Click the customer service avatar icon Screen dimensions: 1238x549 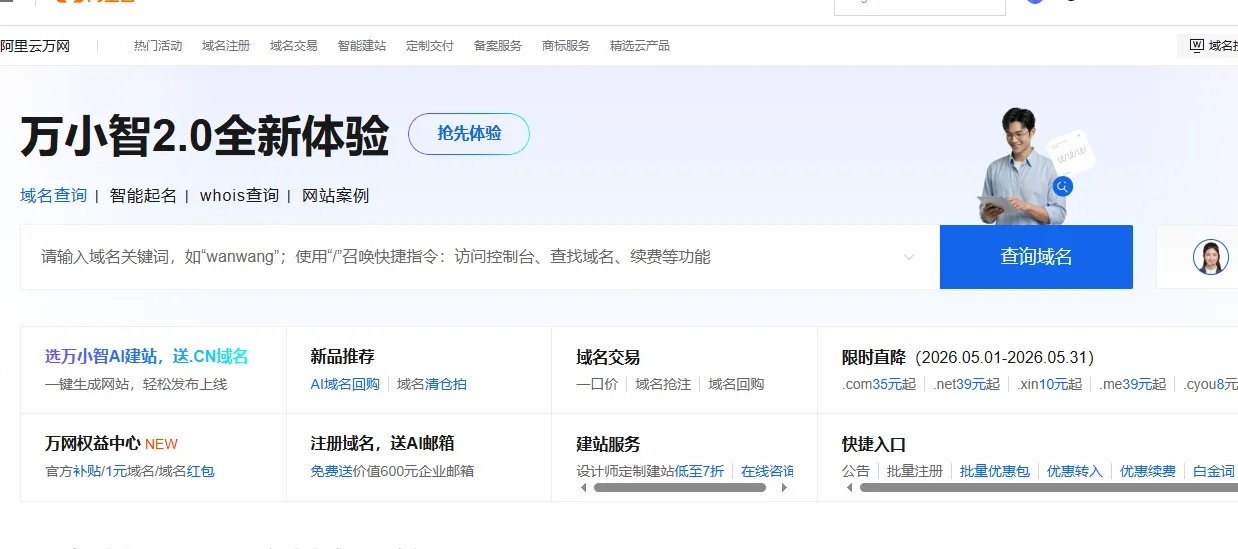tap(1210, 257)
